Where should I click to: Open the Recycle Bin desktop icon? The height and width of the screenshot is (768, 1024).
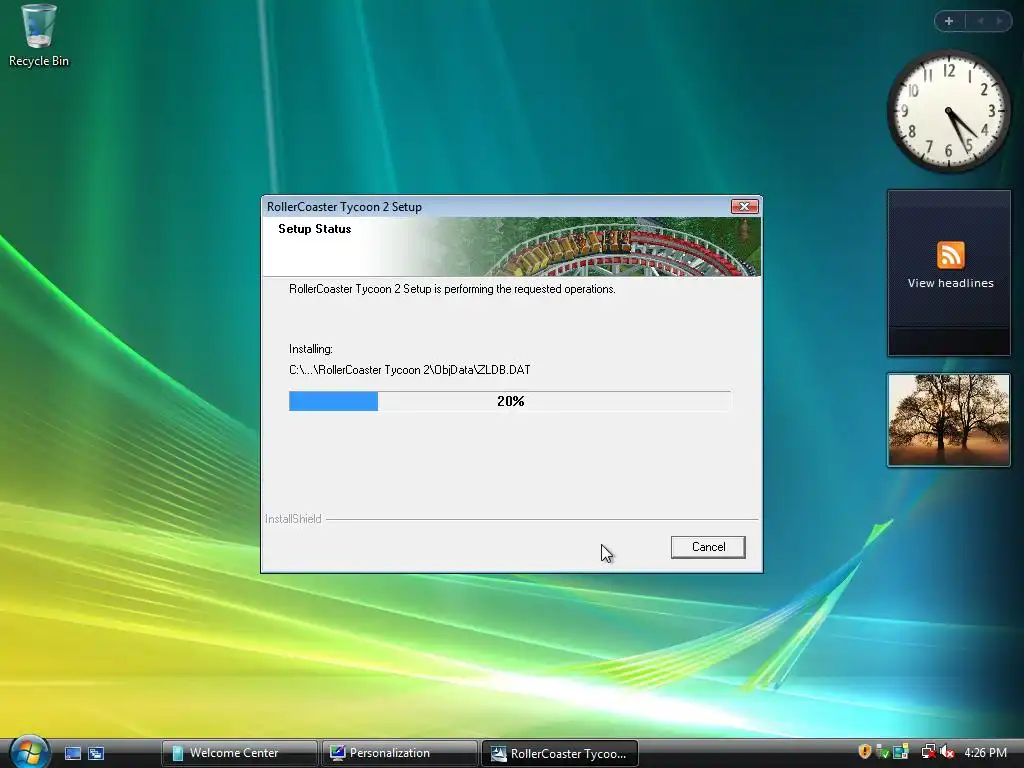point(39,36)
